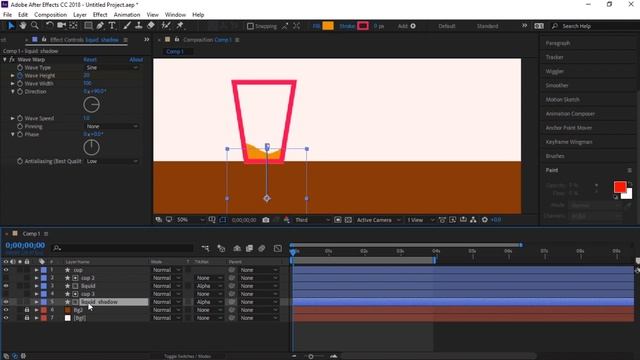Select the Puppet Pin tool
This screenshot has height=360, width=640.
[180, 26]
